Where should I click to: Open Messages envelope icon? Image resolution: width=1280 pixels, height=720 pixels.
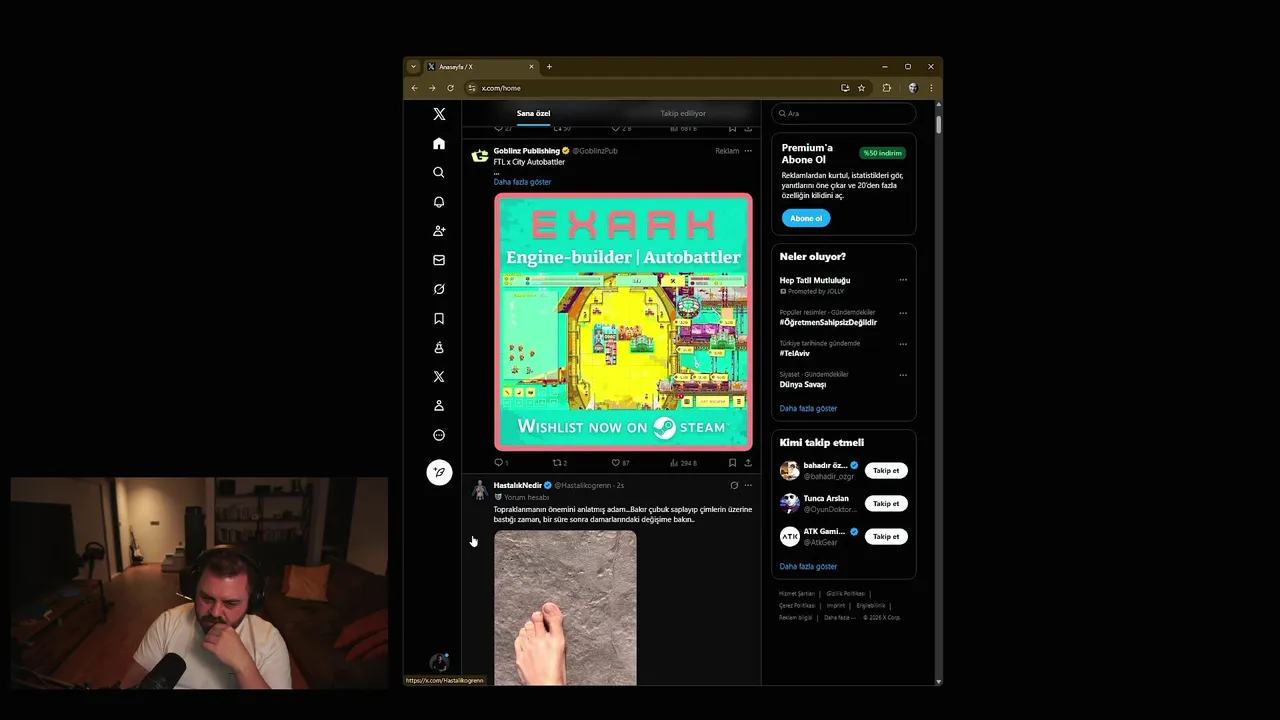439,260
